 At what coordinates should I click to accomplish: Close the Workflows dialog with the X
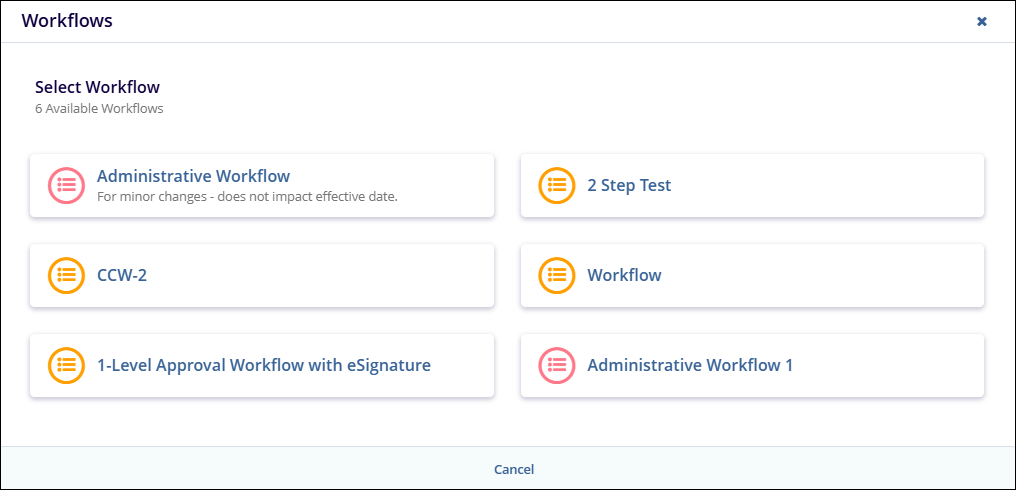click(982, 21)
